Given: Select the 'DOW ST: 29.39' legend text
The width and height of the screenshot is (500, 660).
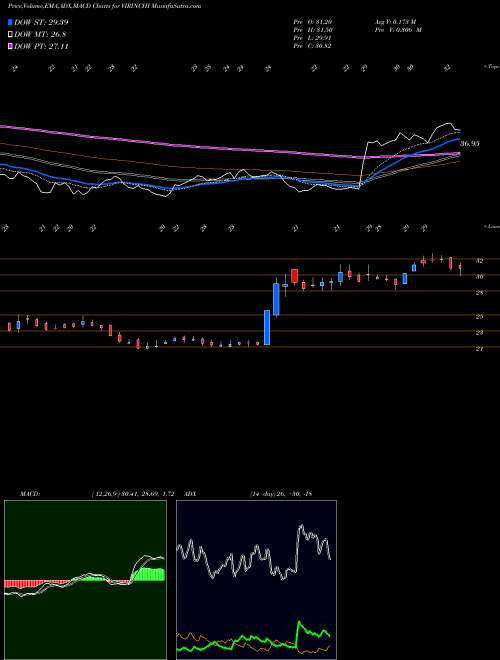Looking at the screenshot, I should click(41, 22).
